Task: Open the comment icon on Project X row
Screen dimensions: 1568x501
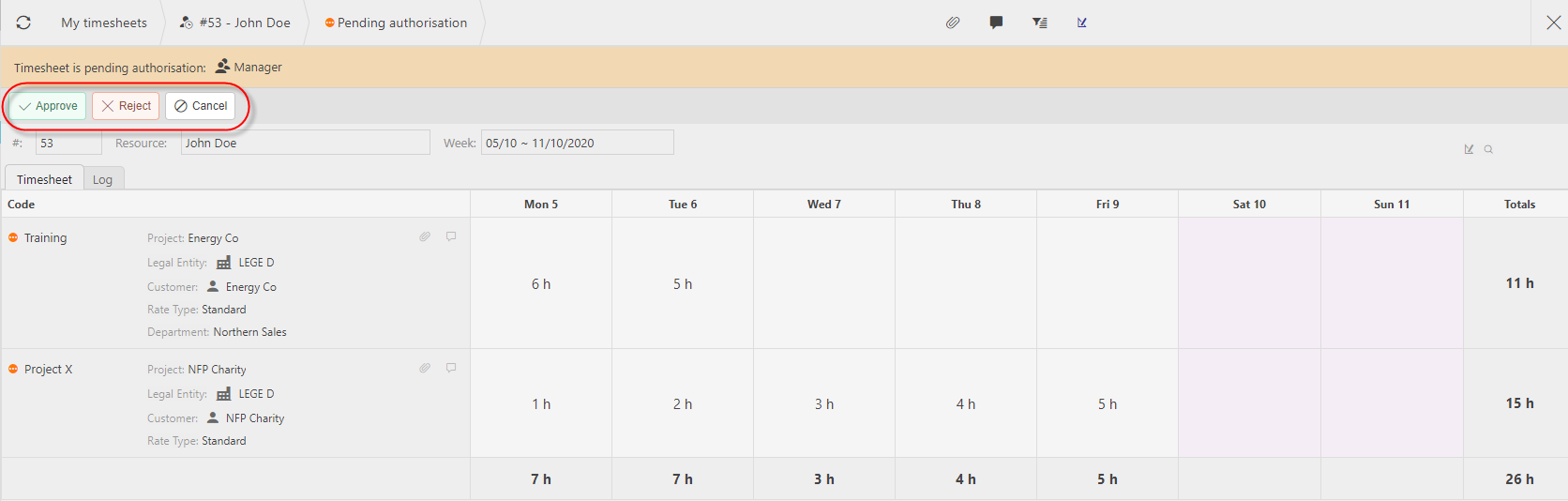Action: pyautogui.click(x=451, y=368)
